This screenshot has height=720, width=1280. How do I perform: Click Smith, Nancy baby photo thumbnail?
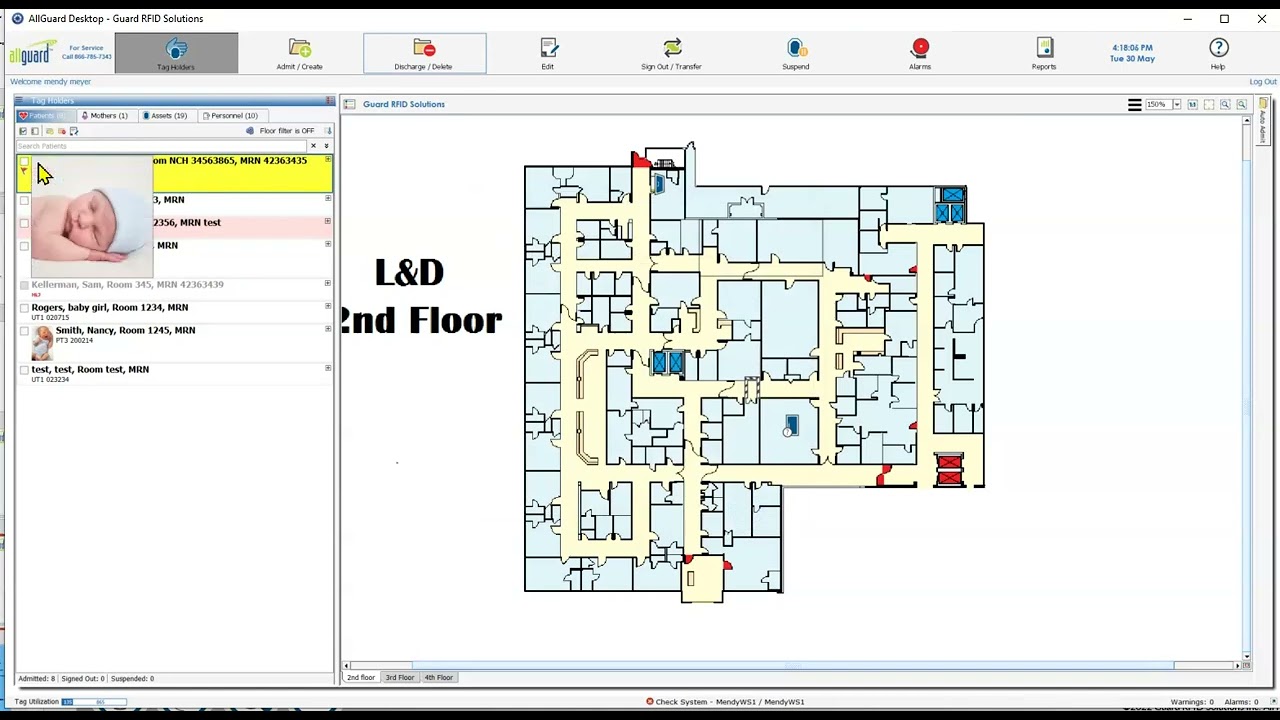(x=42, y=343)
